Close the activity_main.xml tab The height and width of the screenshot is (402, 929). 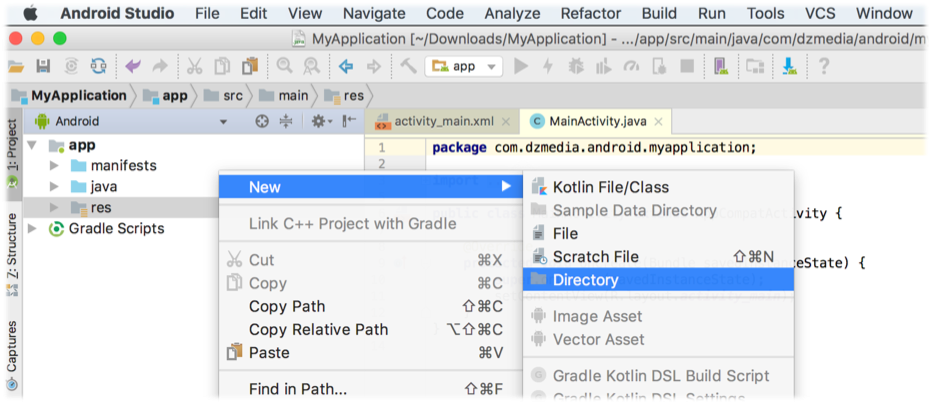click(505, 121)
